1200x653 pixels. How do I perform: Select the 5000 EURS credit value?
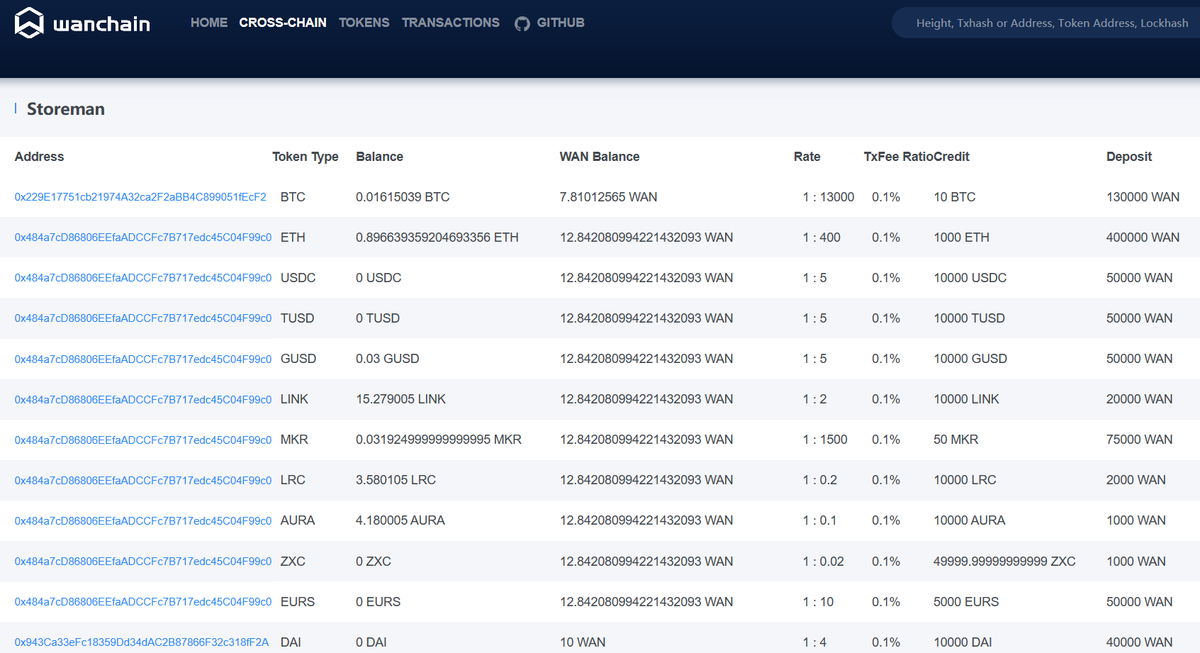click(965, 602)
